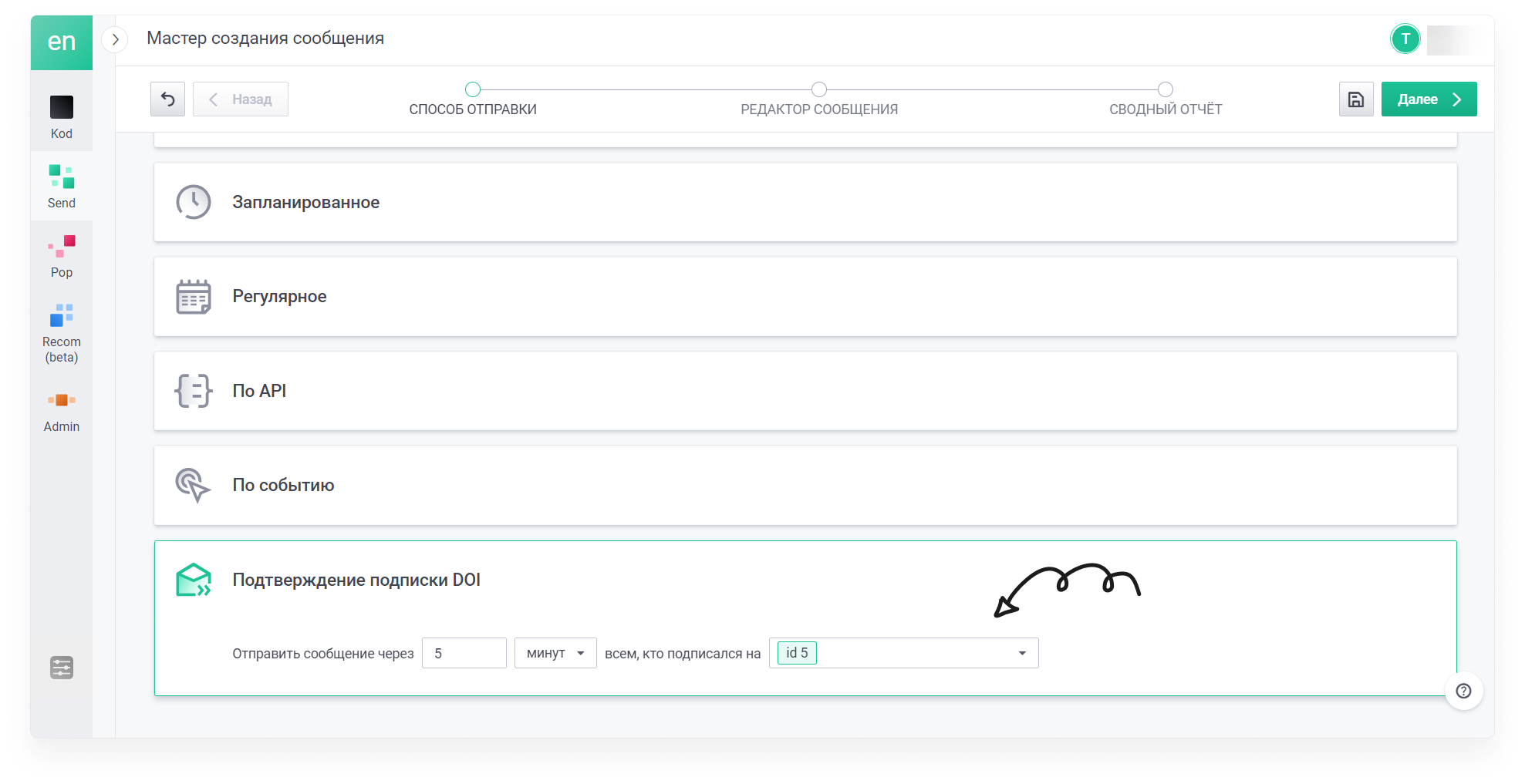Screen dimensions: 1525x784
Task: Click the id 5 selected tag
Action: (x=797, y=653)
